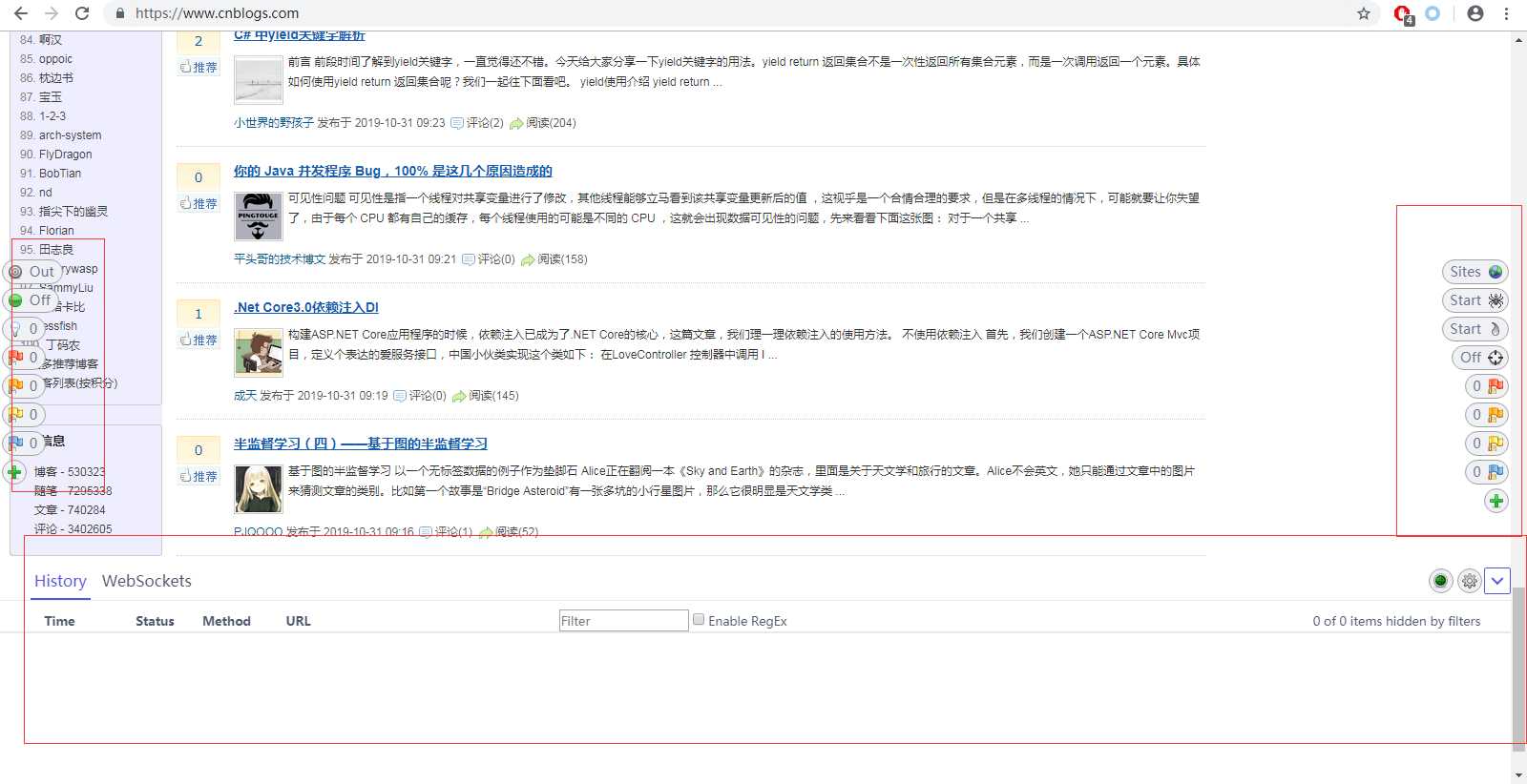Open blogger 'Florian' in ranking list

(56, 231)
